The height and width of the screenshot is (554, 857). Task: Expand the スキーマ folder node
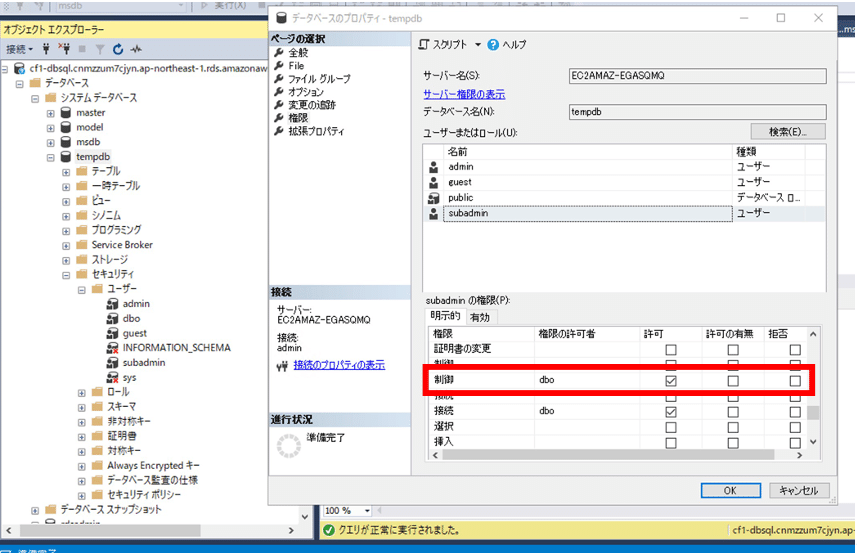[81, 408]
